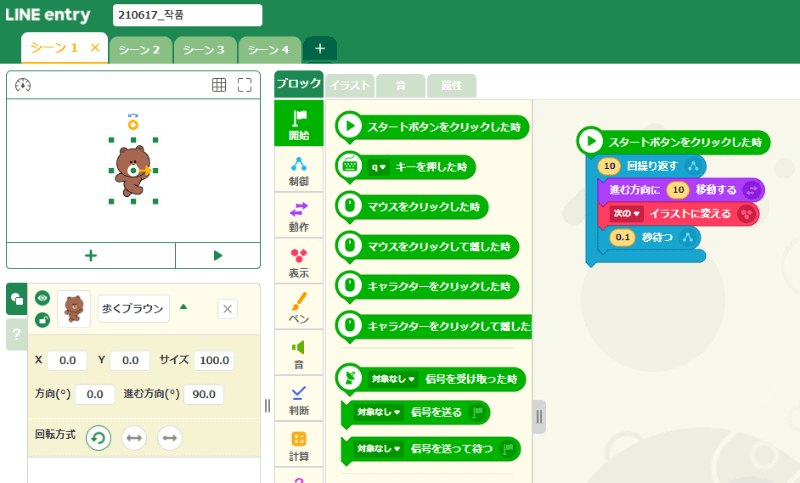Pick palette block キャラクターをクリックした時
Screen dimensions: 800x483
pyautogui.click(x=427, y=286)
